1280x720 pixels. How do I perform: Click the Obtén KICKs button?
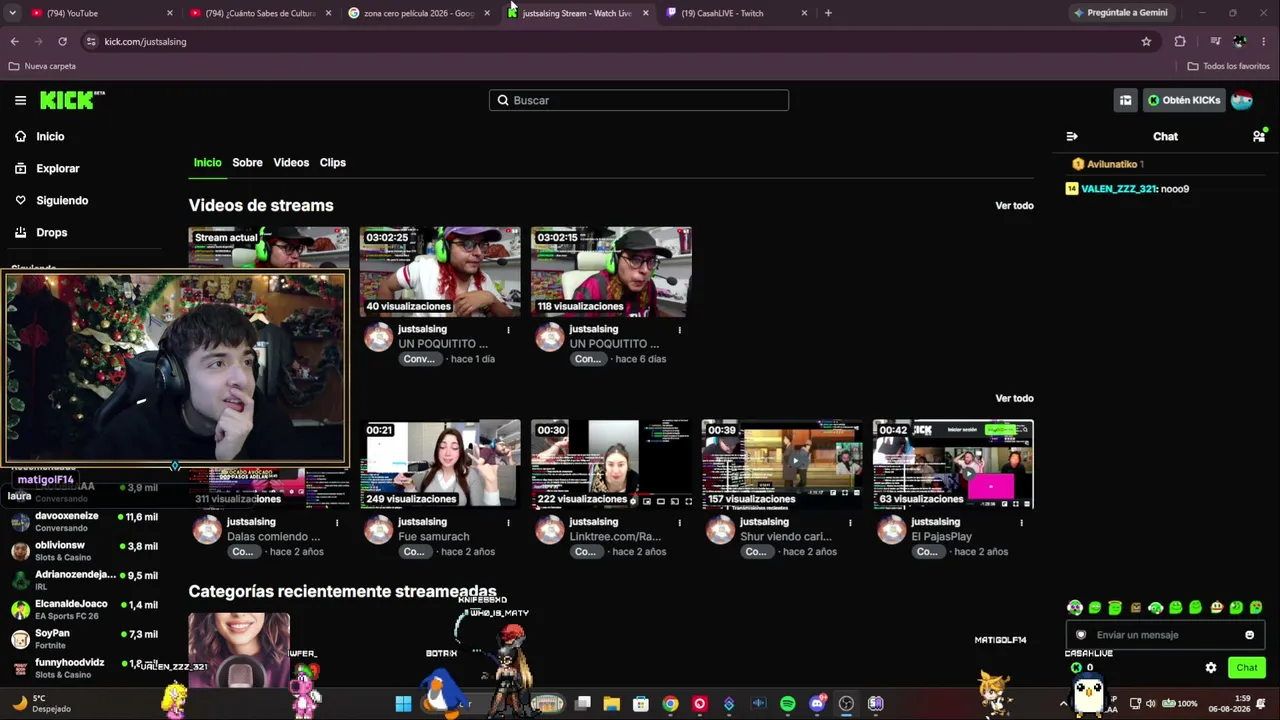pos(1184,100)
